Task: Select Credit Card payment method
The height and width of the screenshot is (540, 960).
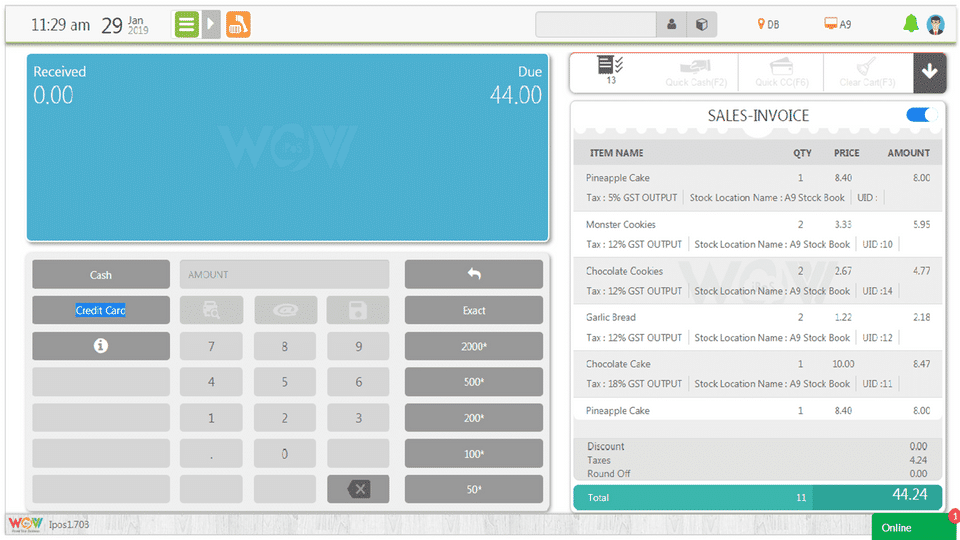Action: pos(101,310)
